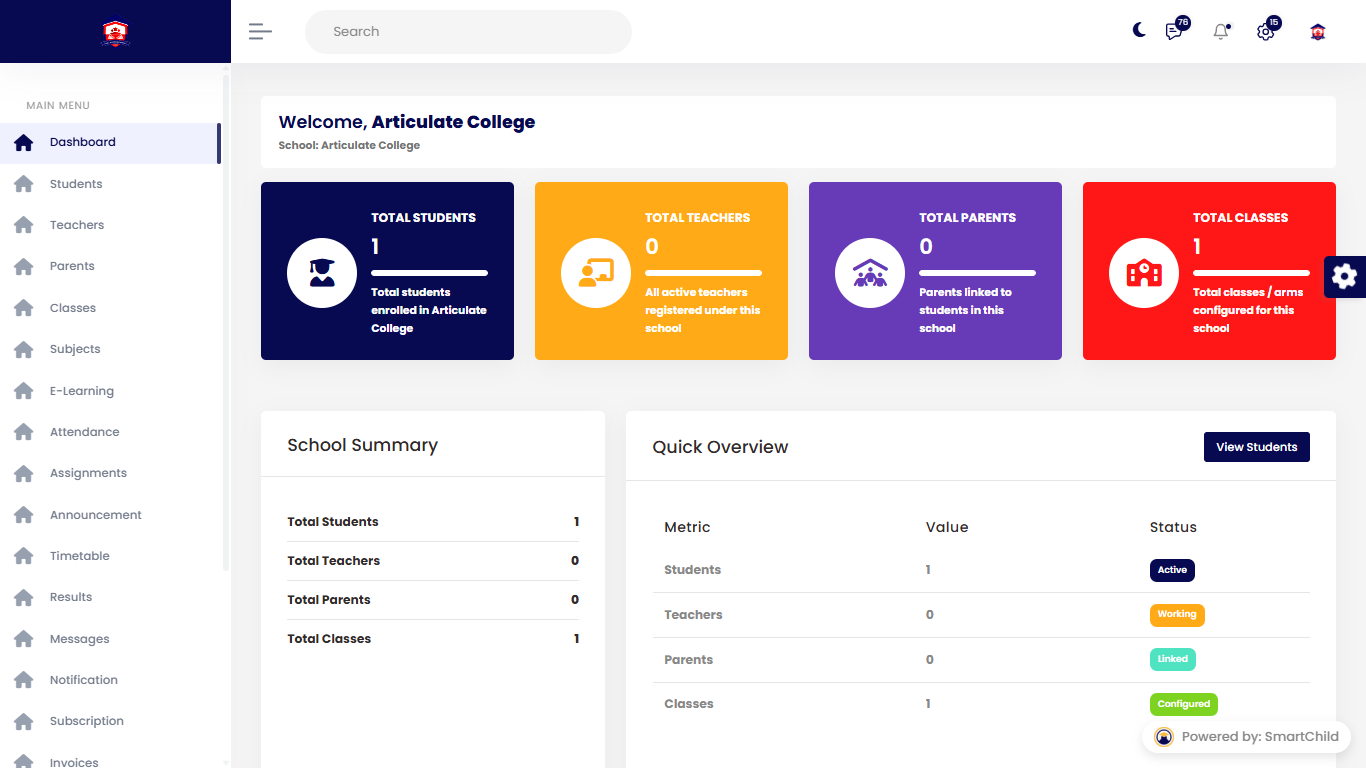Viewport: 1366px width, 768px height.
Task: Click the home icon beside Notification
Action: 24,680
